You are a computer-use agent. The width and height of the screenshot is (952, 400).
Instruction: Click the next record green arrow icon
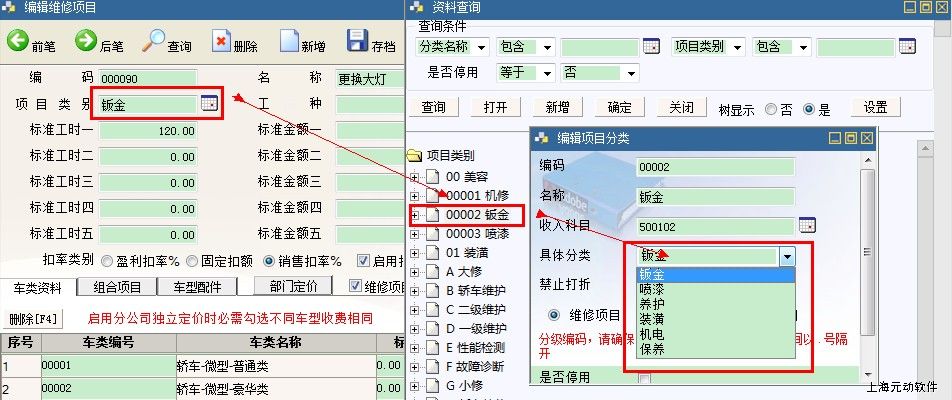(84, 42)
